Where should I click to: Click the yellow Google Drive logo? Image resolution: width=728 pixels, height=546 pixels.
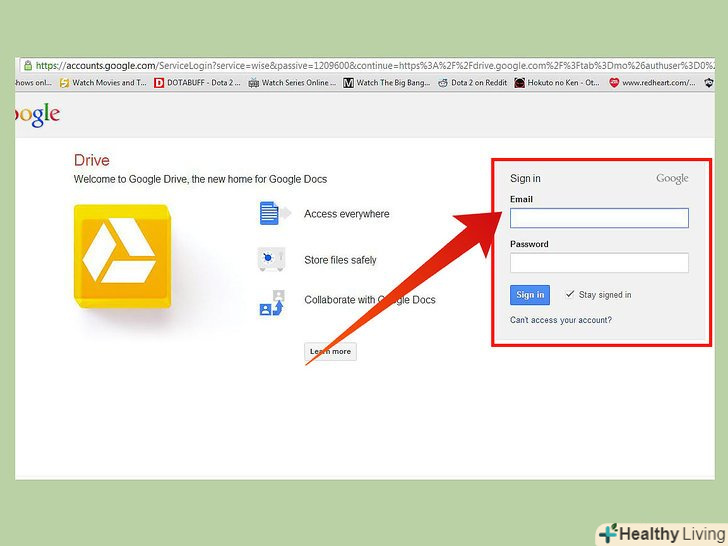coord(122,256)
